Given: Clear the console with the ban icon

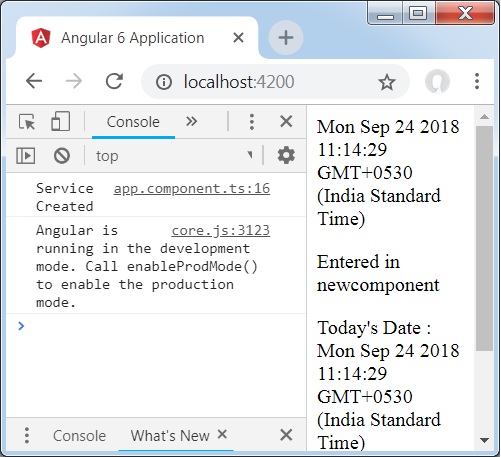Looking at the screenshot, I should click(62, 156).
